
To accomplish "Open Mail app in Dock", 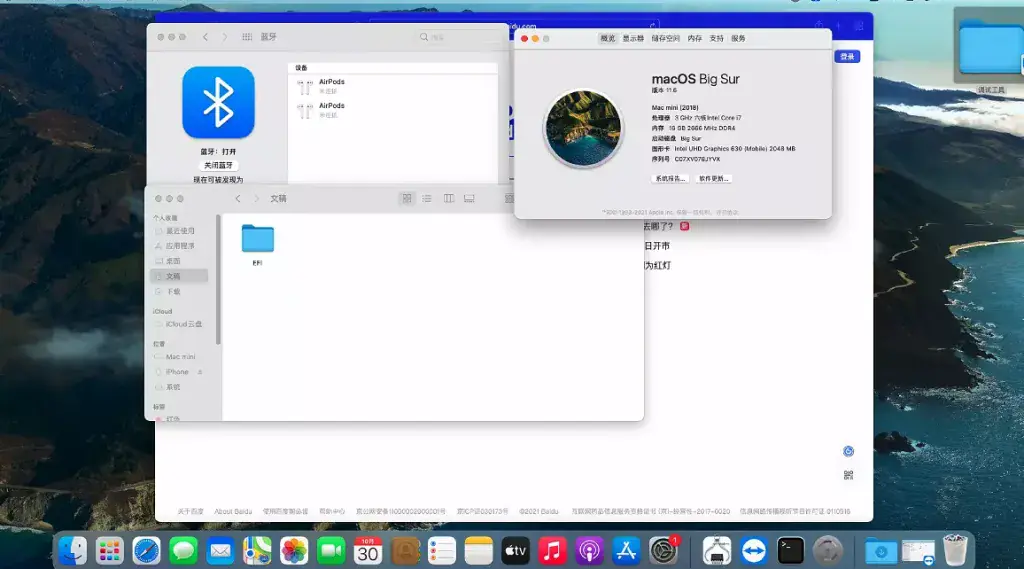I will tap(220, 551).
